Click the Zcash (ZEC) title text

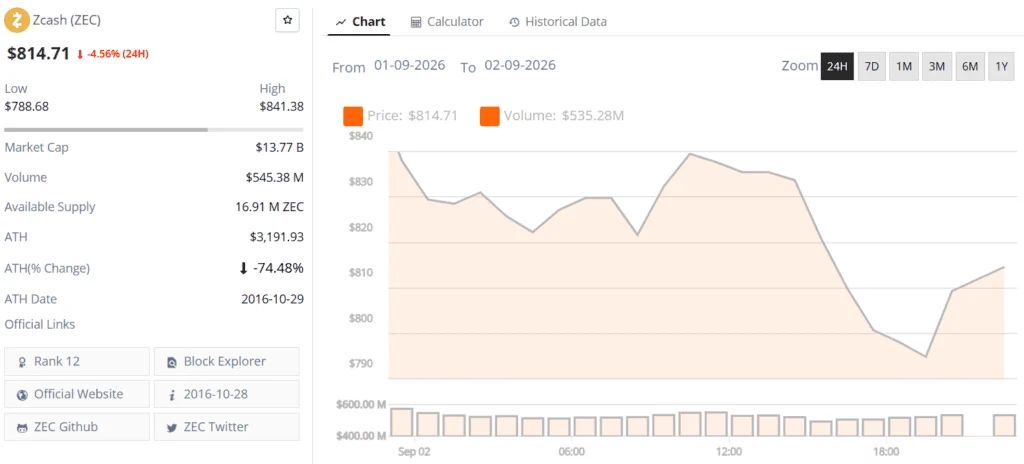tap(67, 20)
